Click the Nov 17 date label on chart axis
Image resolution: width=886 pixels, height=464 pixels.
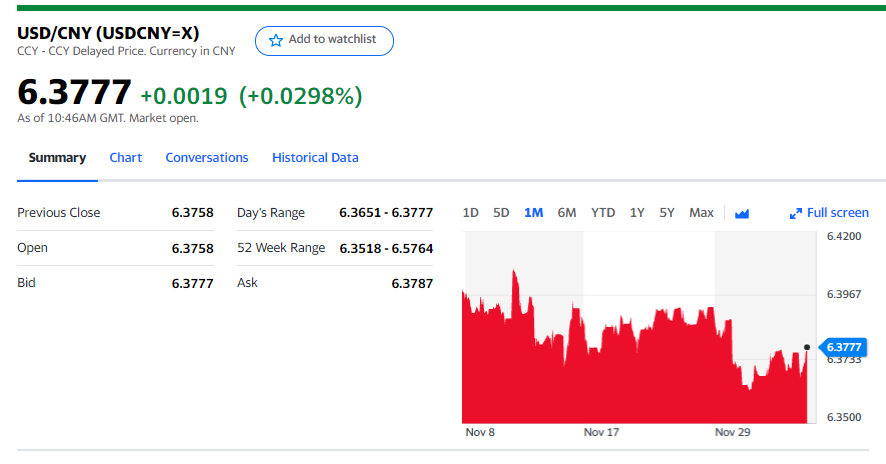pyautogui.click(x=600, y=433)
